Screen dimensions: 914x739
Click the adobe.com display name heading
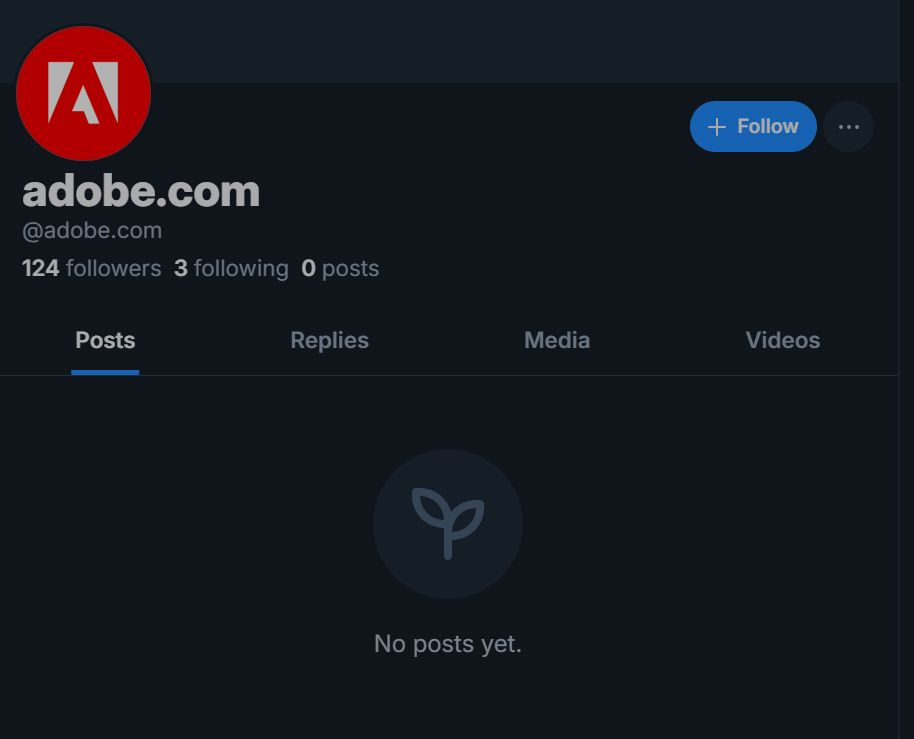(141, 191)
